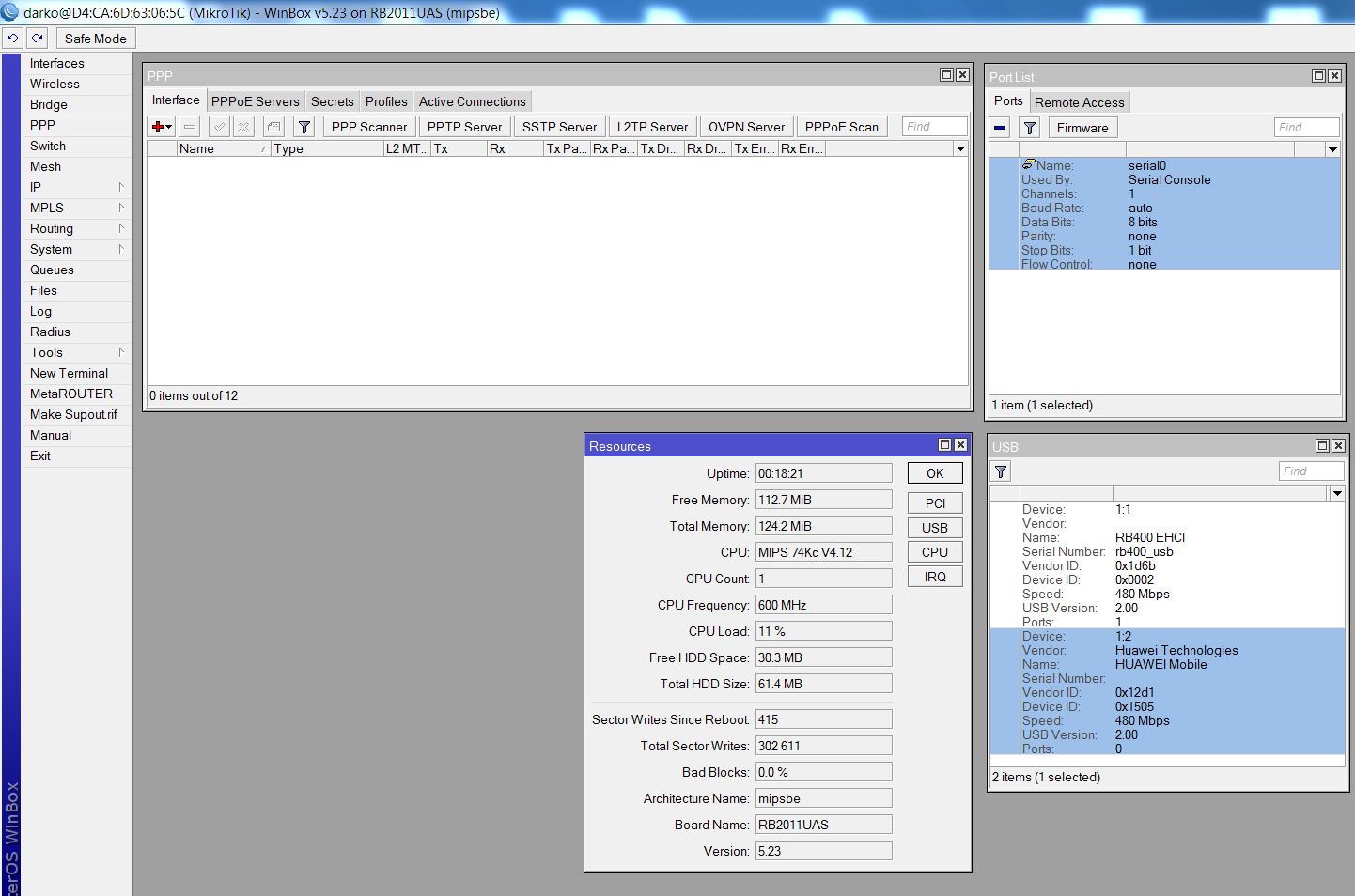The image size is (1355, 896).
Task: Click the PCI button in Resources
Action: coord(935,503)
